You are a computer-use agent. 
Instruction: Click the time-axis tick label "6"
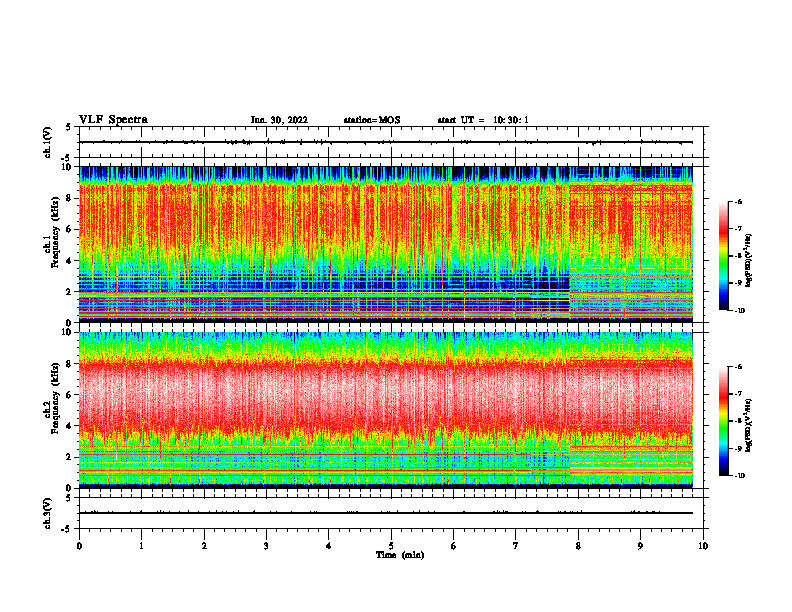pos(454,546)
